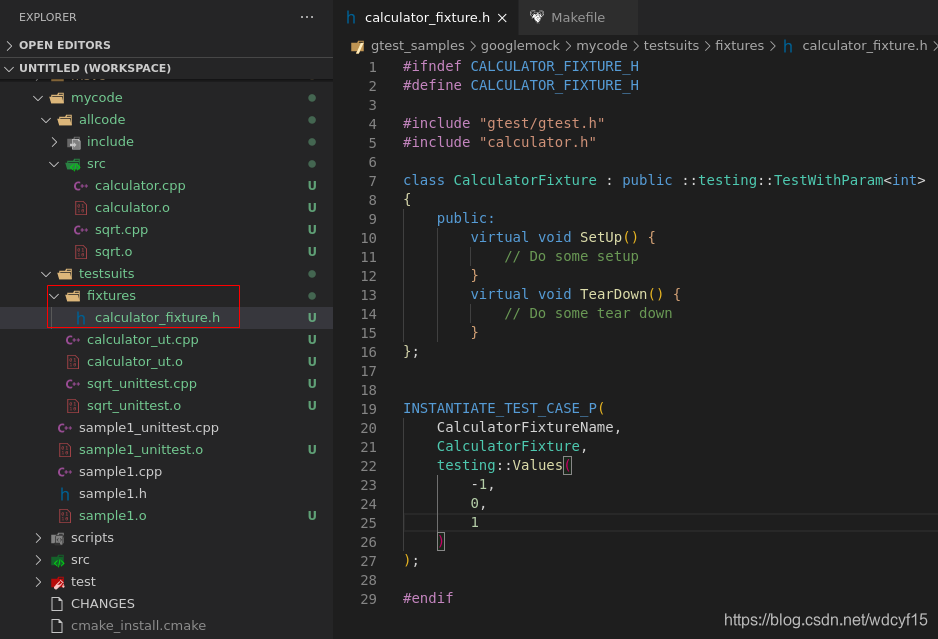
Task: Click fixtures in the breadcrumb
Action: pyautogui.click(x=739, y=45)
